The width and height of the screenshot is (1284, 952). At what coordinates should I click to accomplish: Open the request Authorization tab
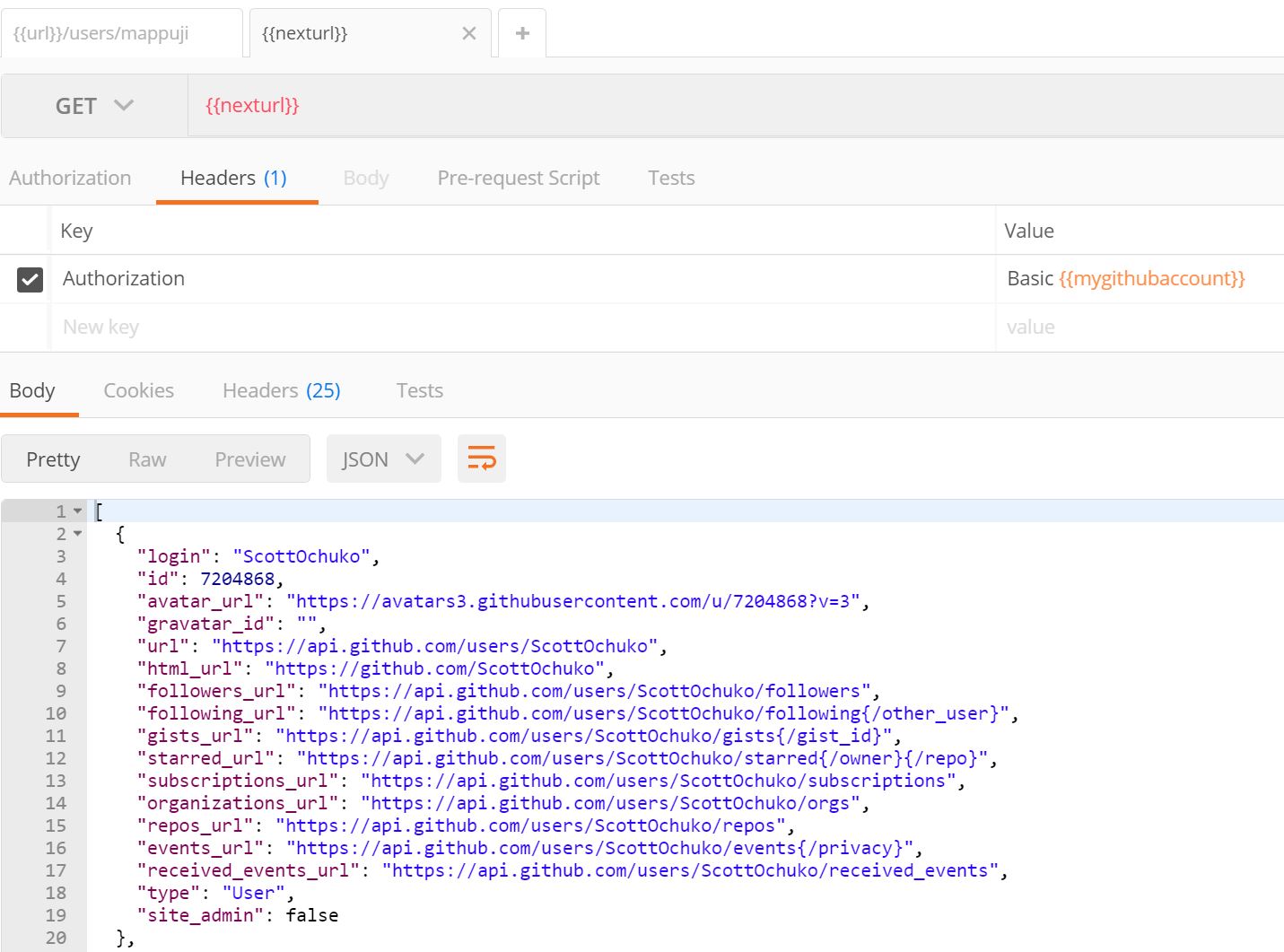click(x=70, y=178)
